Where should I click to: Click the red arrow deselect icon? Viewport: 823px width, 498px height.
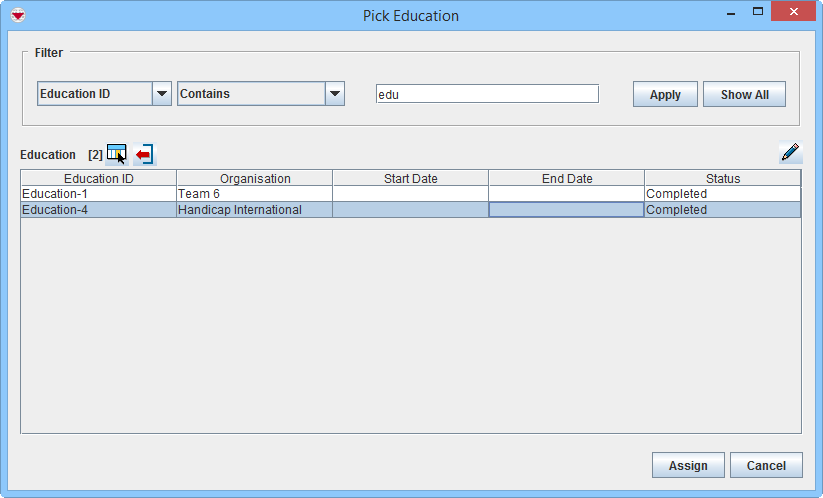[145, 154]
